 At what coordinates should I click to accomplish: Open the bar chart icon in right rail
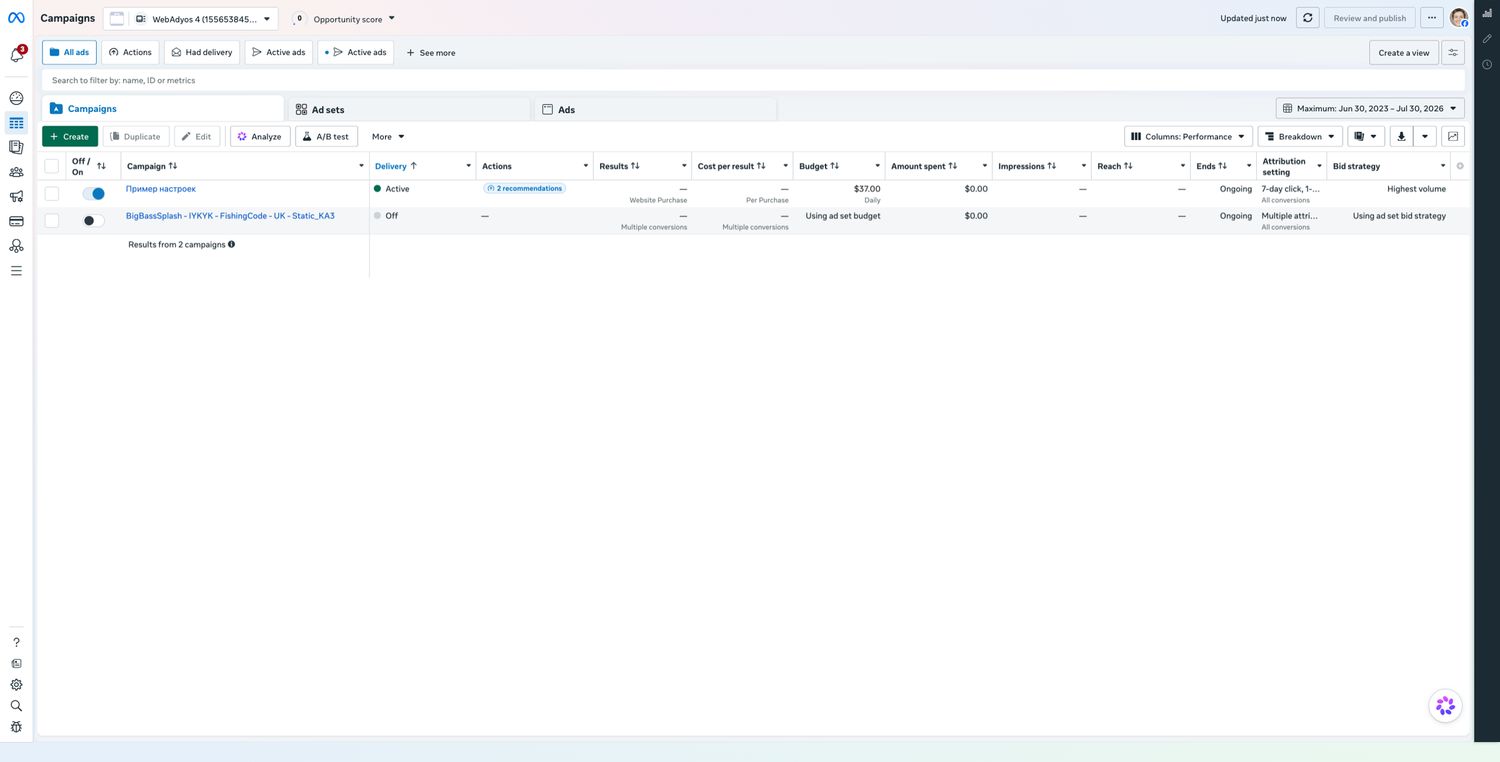(1487, 13)
